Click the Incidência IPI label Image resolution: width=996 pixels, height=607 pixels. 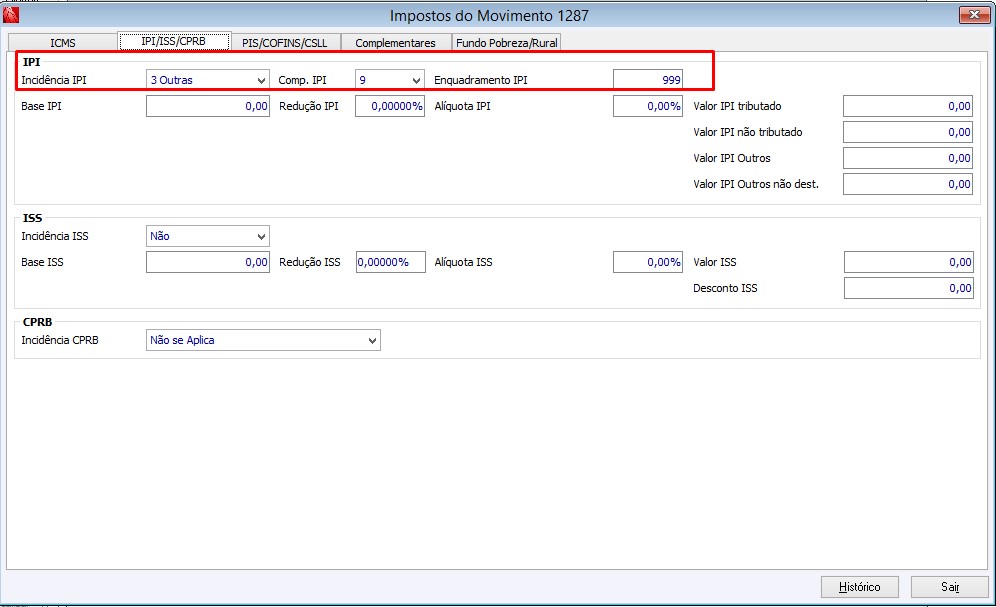point(53,80)
